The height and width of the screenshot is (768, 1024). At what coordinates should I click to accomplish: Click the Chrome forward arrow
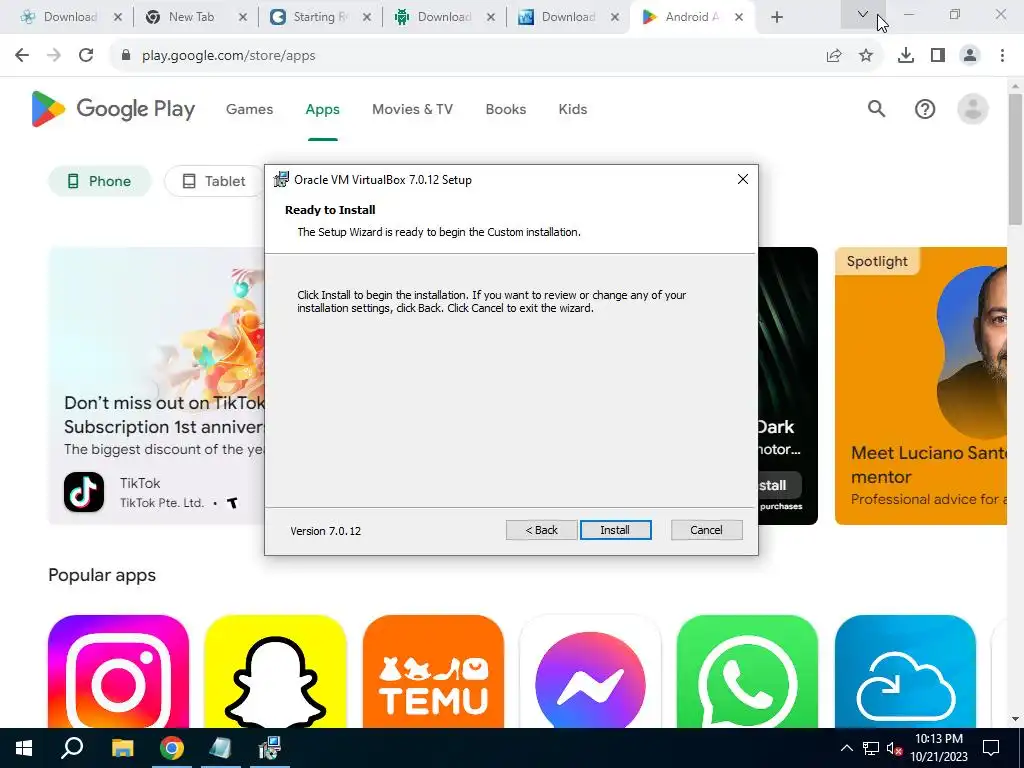click(x=54, y=56)
